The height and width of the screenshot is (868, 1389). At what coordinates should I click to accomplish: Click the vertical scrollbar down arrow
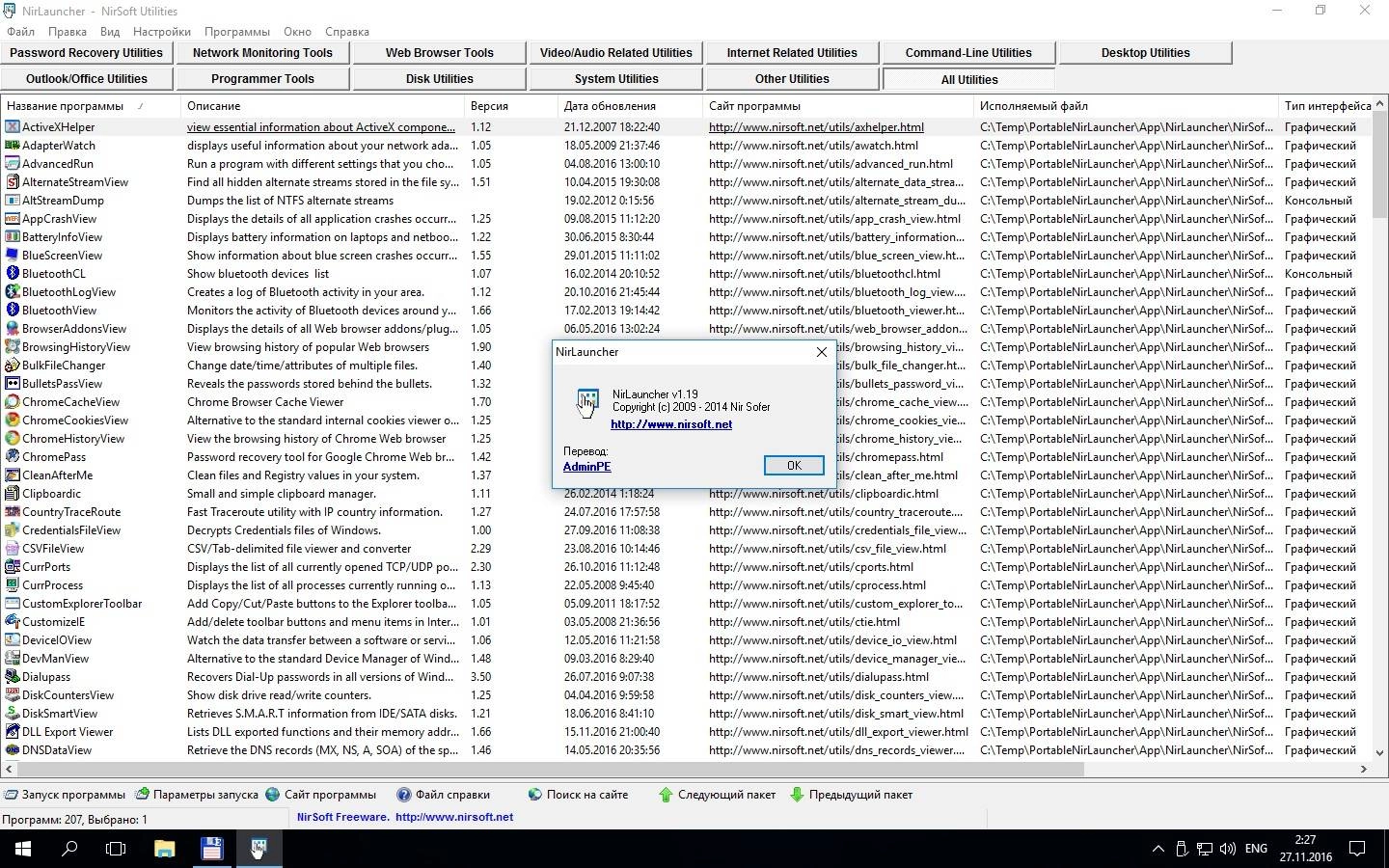(1379, 752)
